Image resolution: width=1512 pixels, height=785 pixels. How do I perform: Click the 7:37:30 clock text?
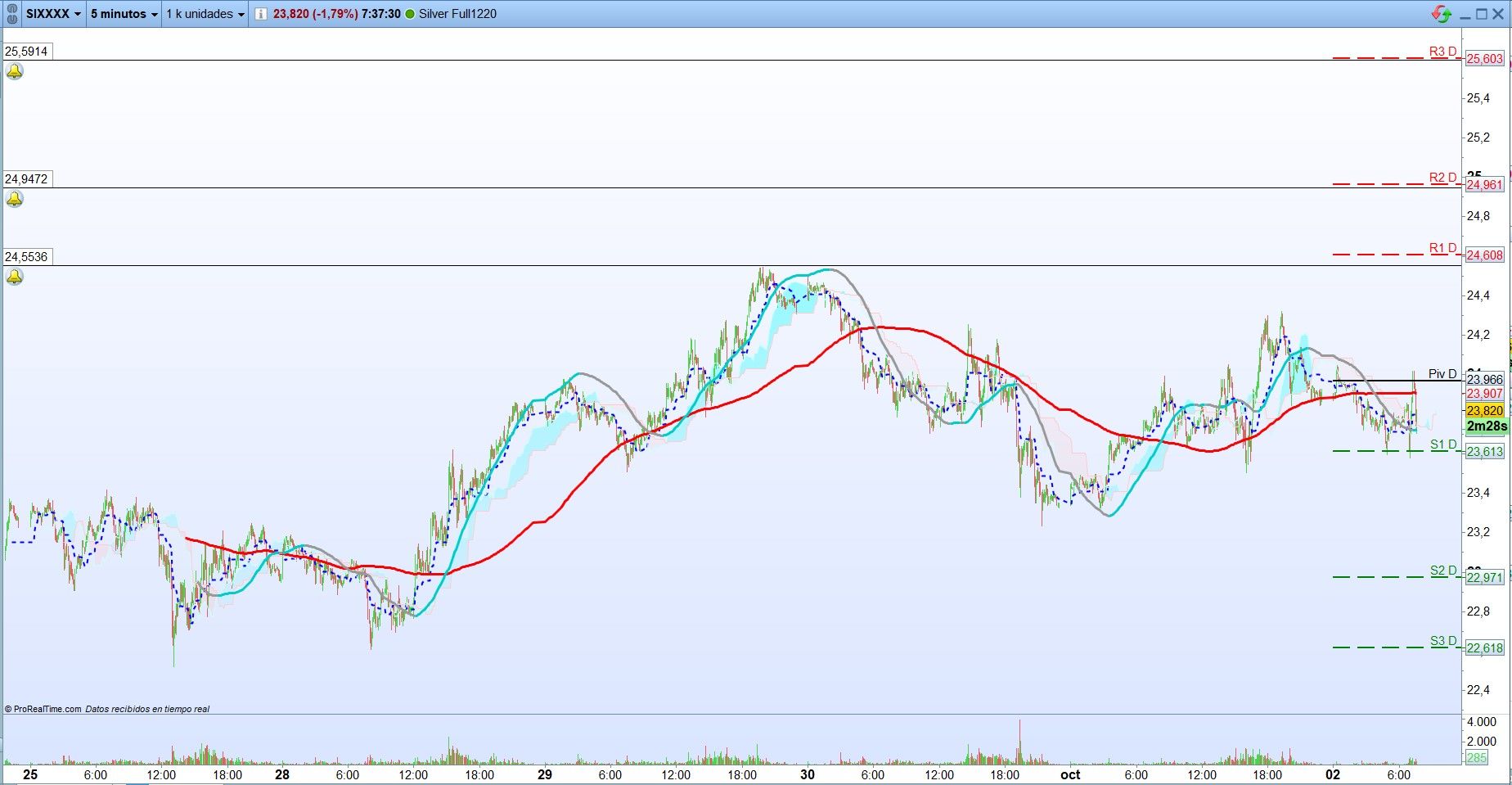381,14
